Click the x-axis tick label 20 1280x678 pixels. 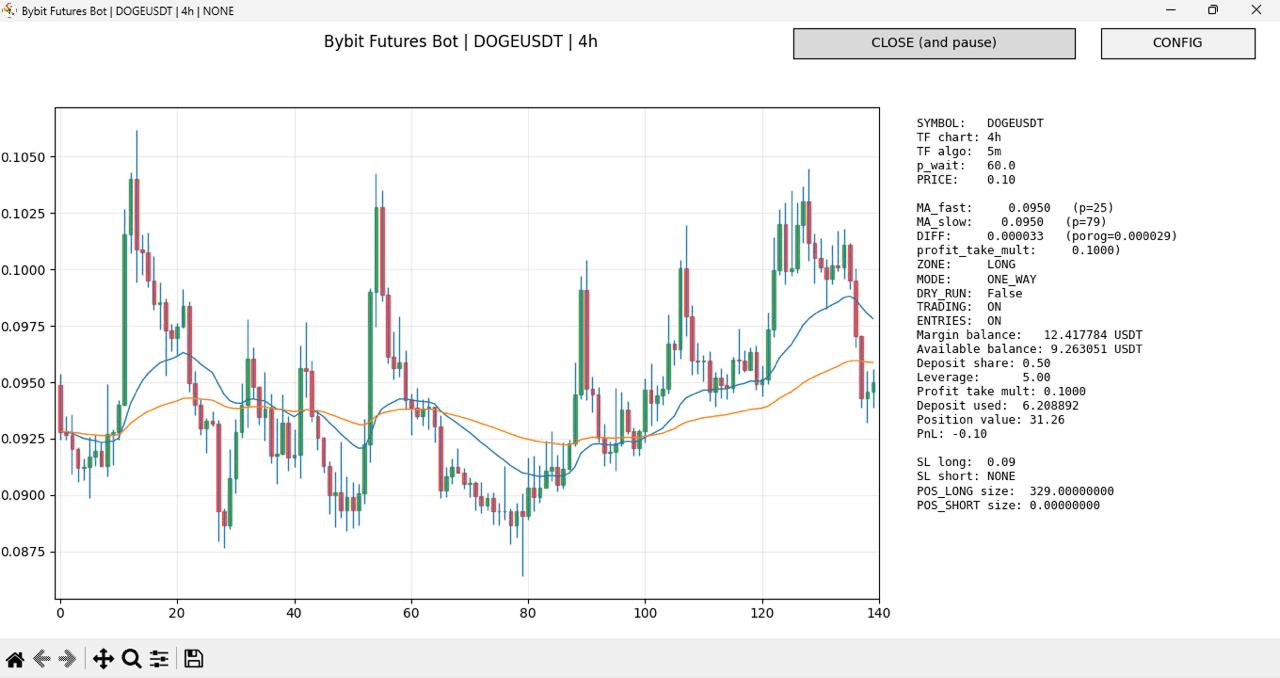177,612
